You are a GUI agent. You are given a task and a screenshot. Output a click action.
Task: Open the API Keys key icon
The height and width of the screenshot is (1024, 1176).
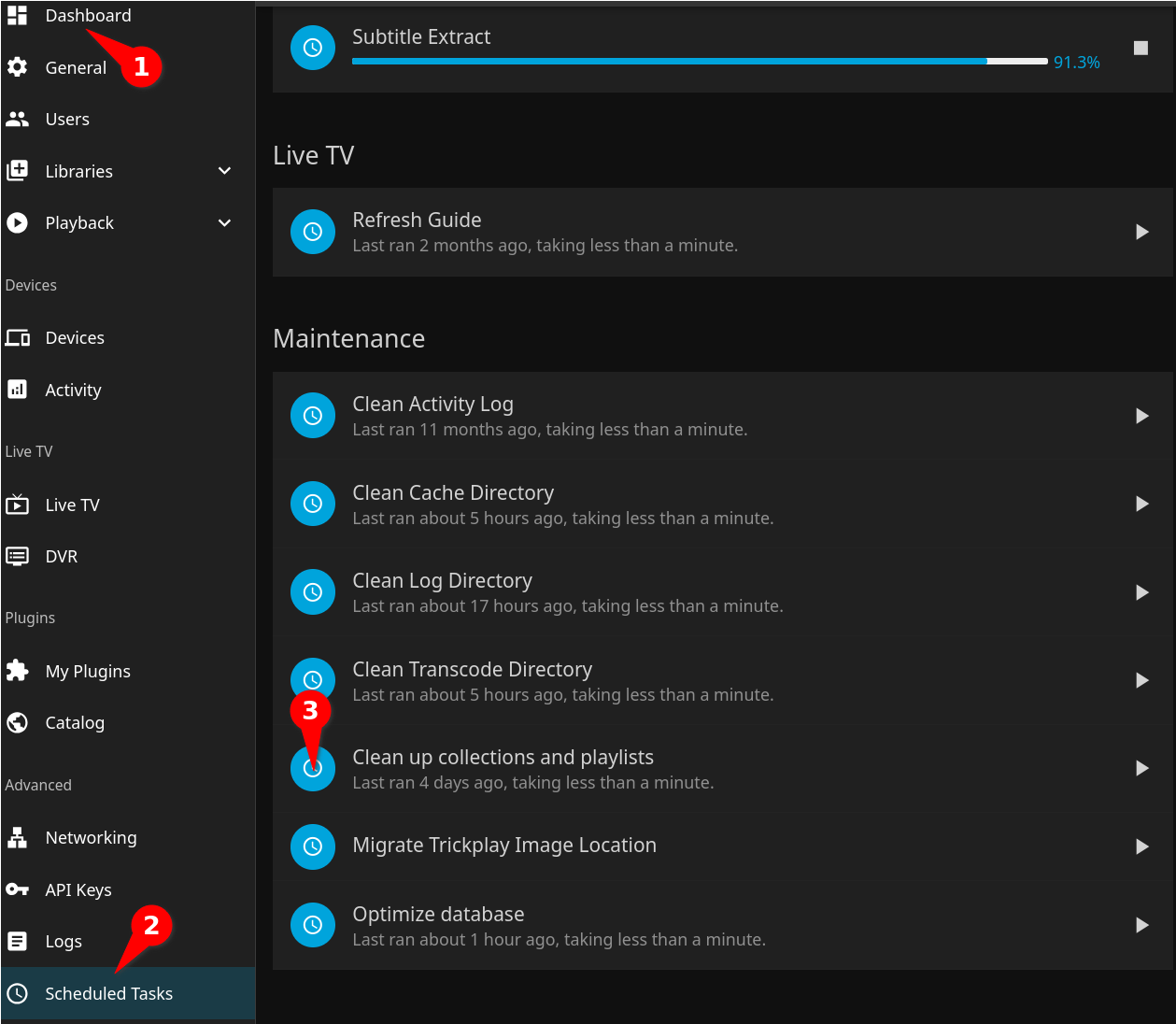(17, 889)
